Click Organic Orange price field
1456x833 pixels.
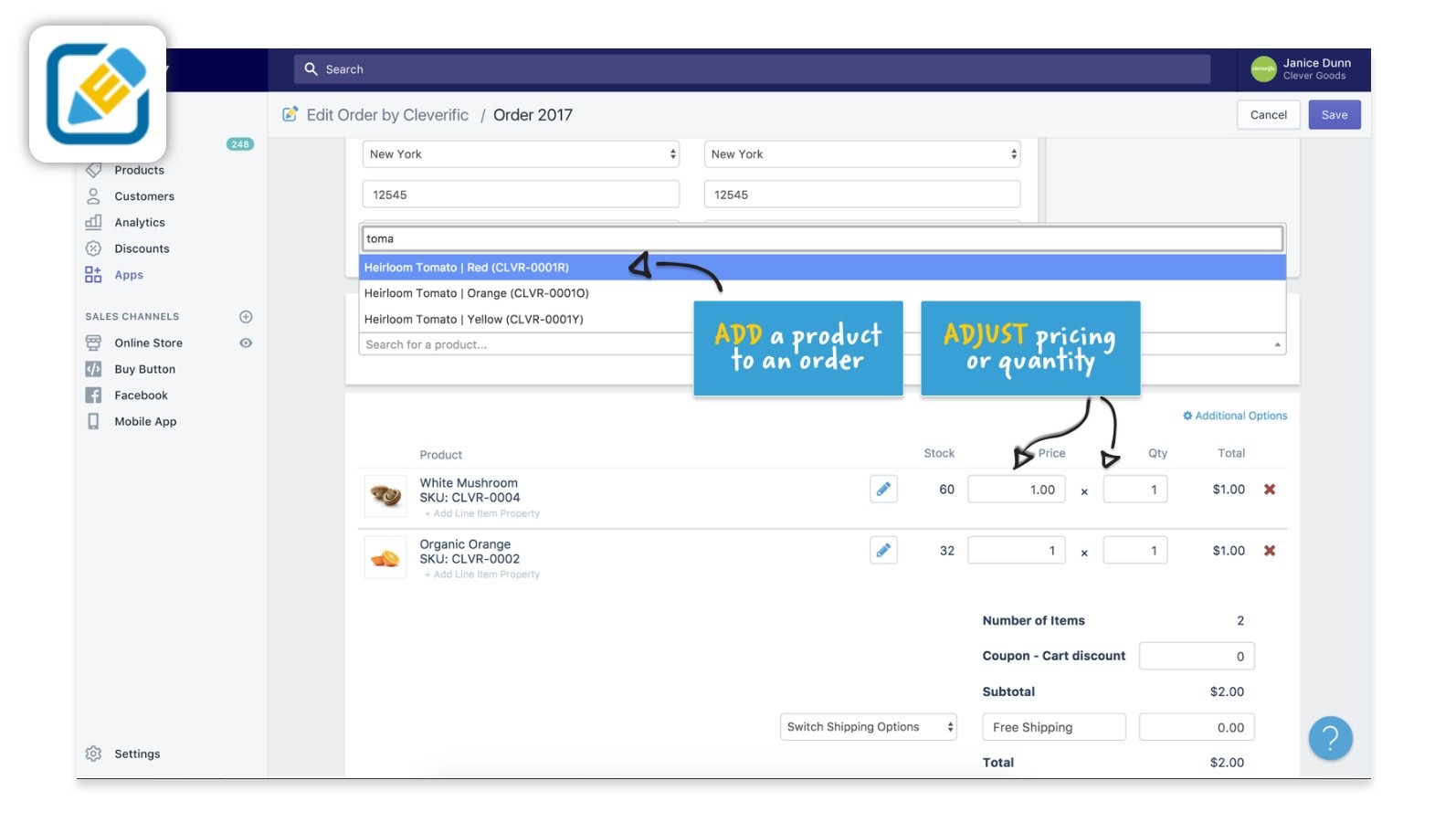point(1017,551)
